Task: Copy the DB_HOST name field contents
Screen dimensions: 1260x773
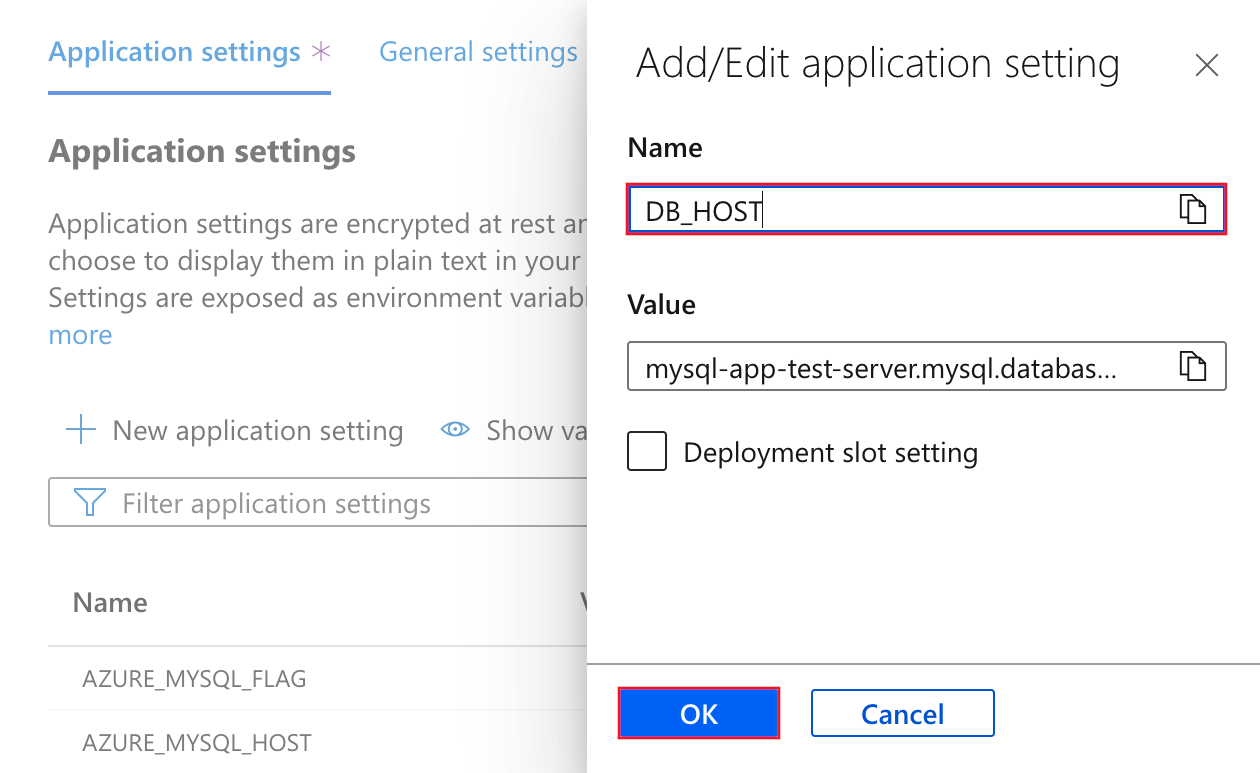Action: click(x=1192, y=210)
